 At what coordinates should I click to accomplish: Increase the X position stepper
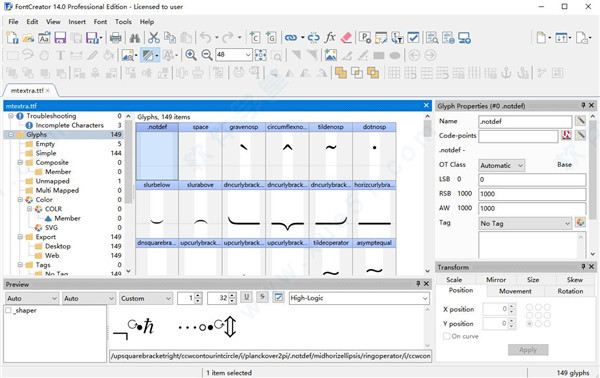pos(512,306)
